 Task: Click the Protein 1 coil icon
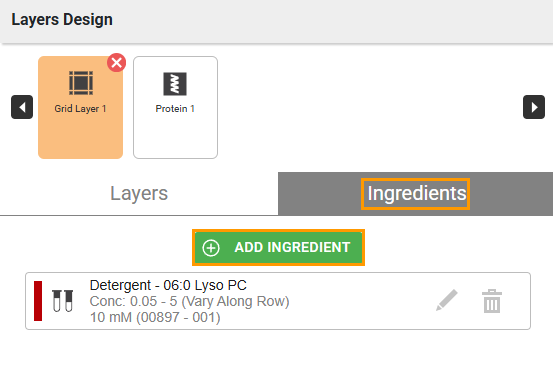175,84
